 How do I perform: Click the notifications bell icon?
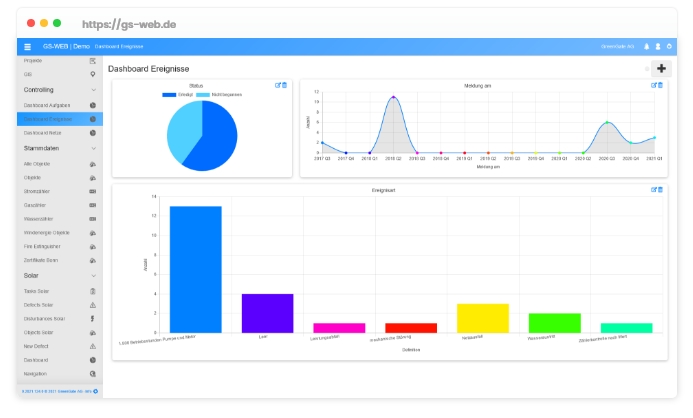pyautogui.click(x=646, y=47)
